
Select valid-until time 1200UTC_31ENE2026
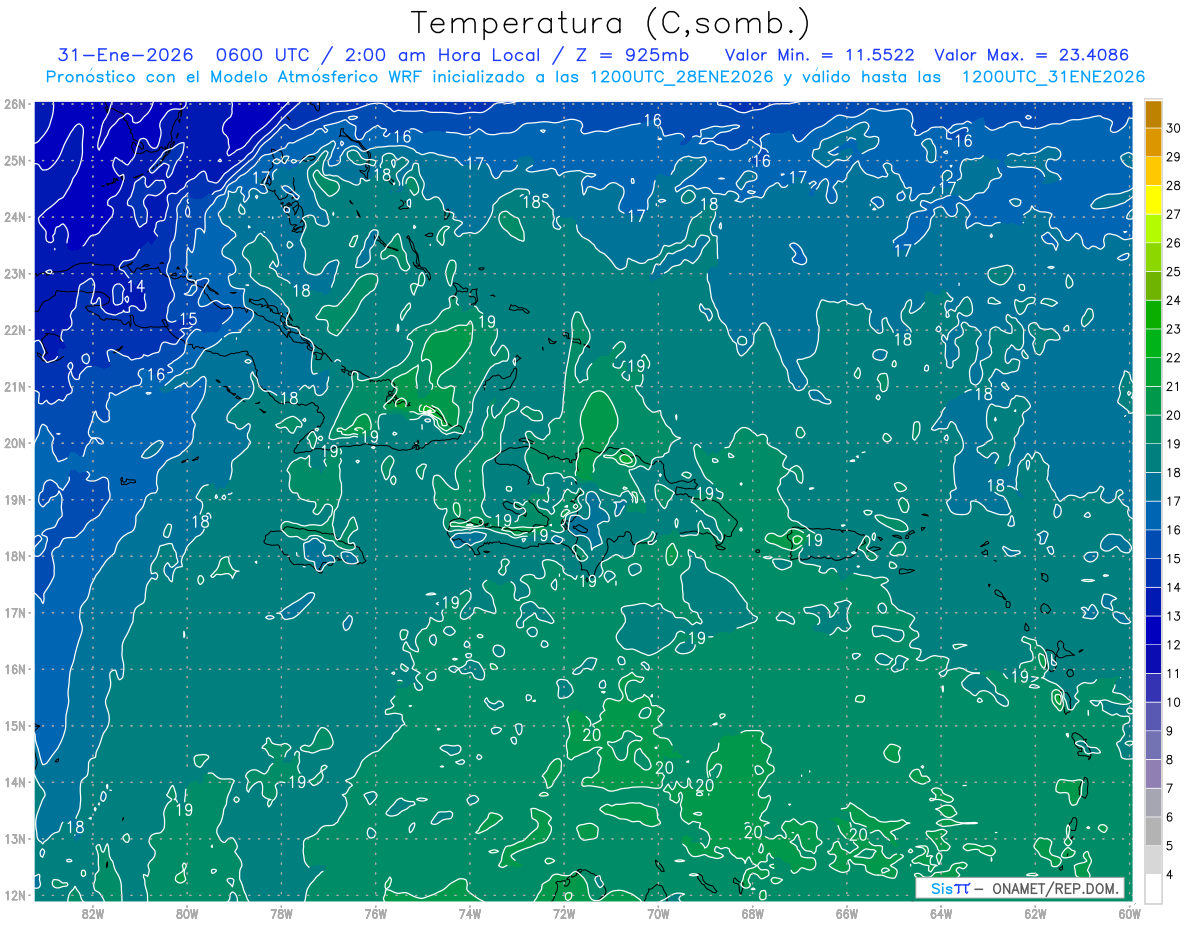1053,77
